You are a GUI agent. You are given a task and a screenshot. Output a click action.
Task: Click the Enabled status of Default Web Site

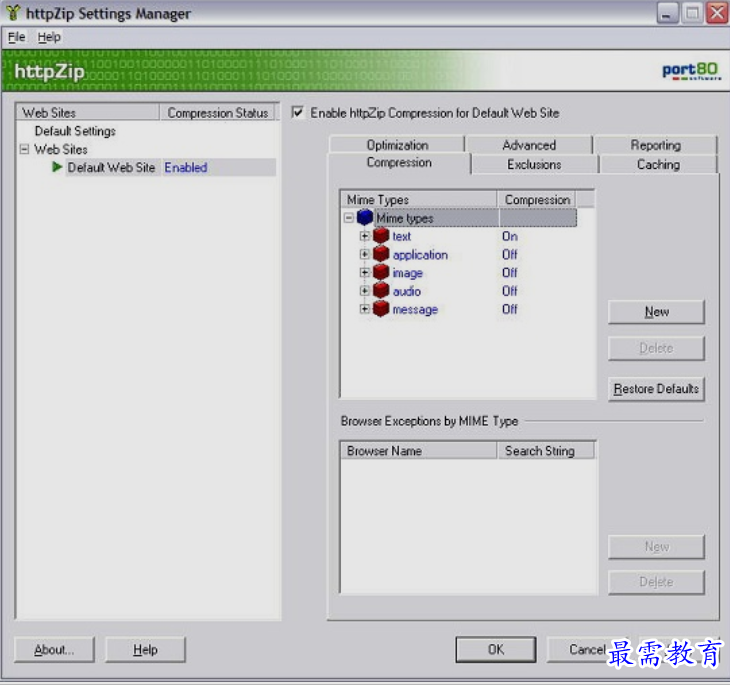tap(186, 167)
